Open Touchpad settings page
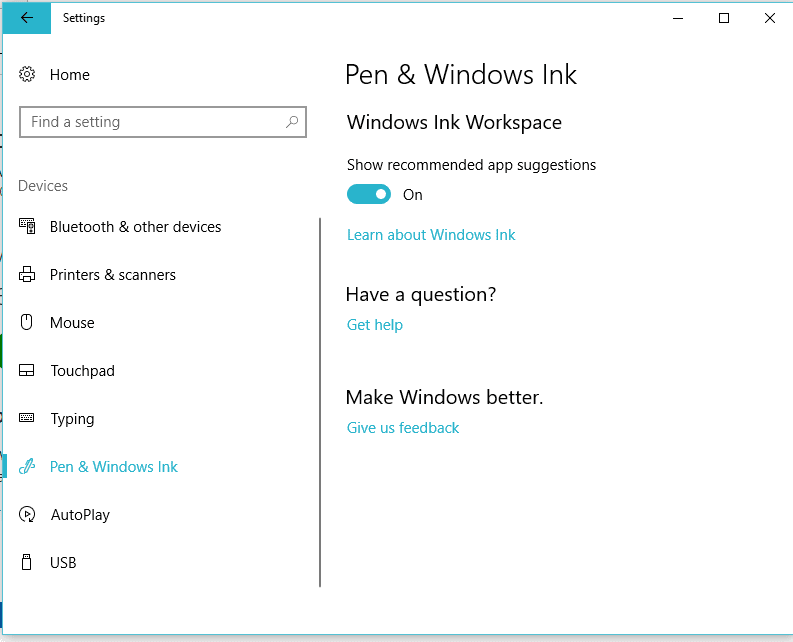Viewport: 793px width, 642px height. (x=82, y=371)
